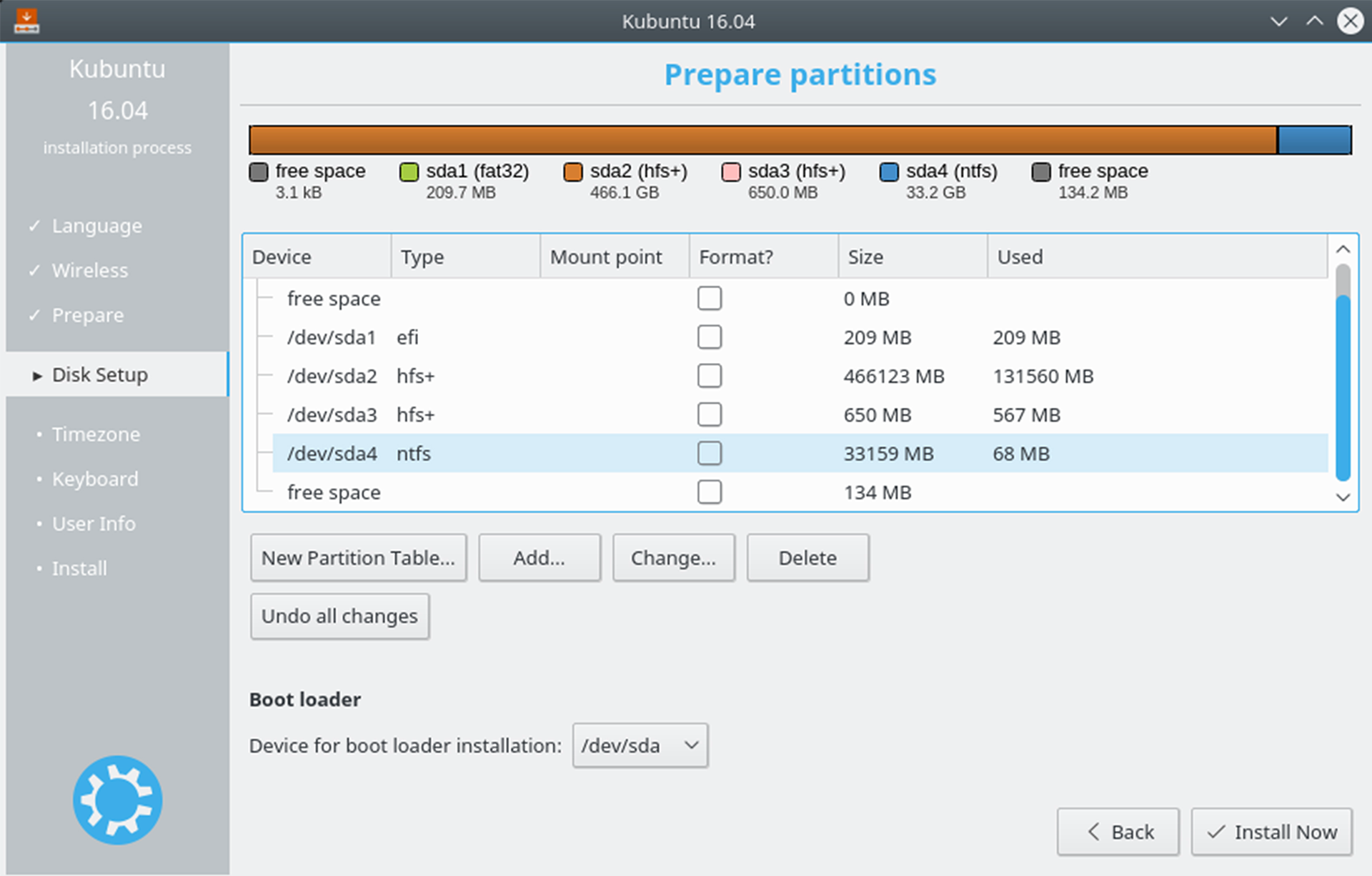
Task: Open boot loader device dropdown /dev/sda
Action: [640, 745]
